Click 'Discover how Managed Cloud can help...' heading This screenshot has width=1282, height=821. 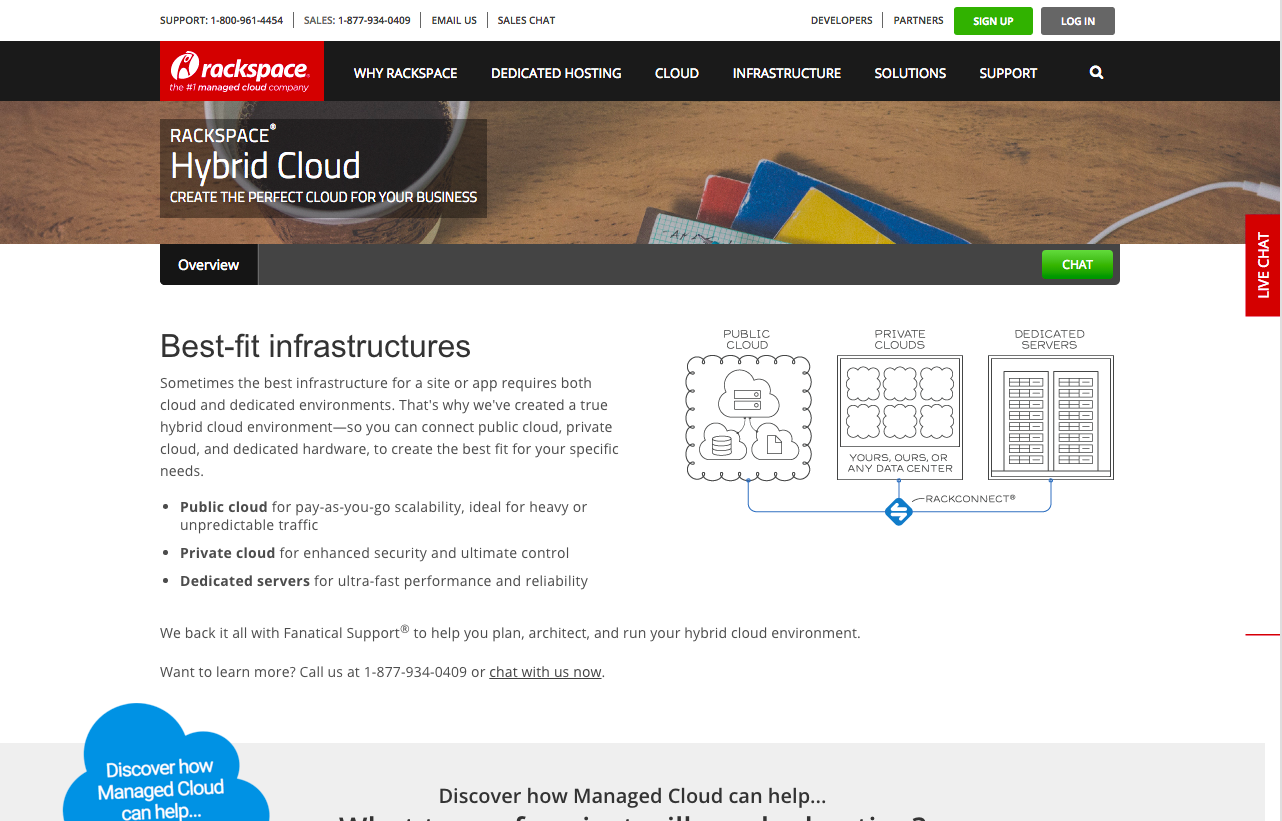point(632,796)
